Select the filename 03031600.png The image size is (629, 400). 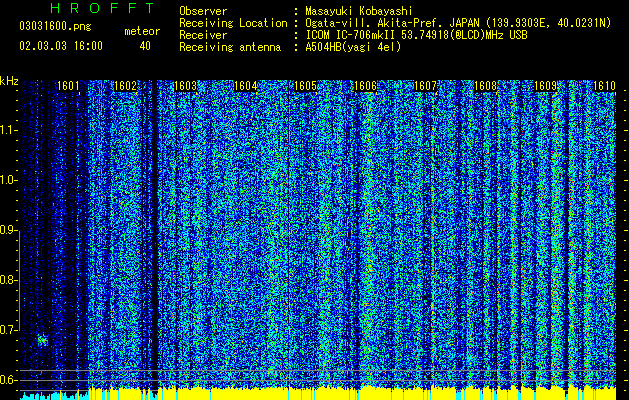[55, 26]
